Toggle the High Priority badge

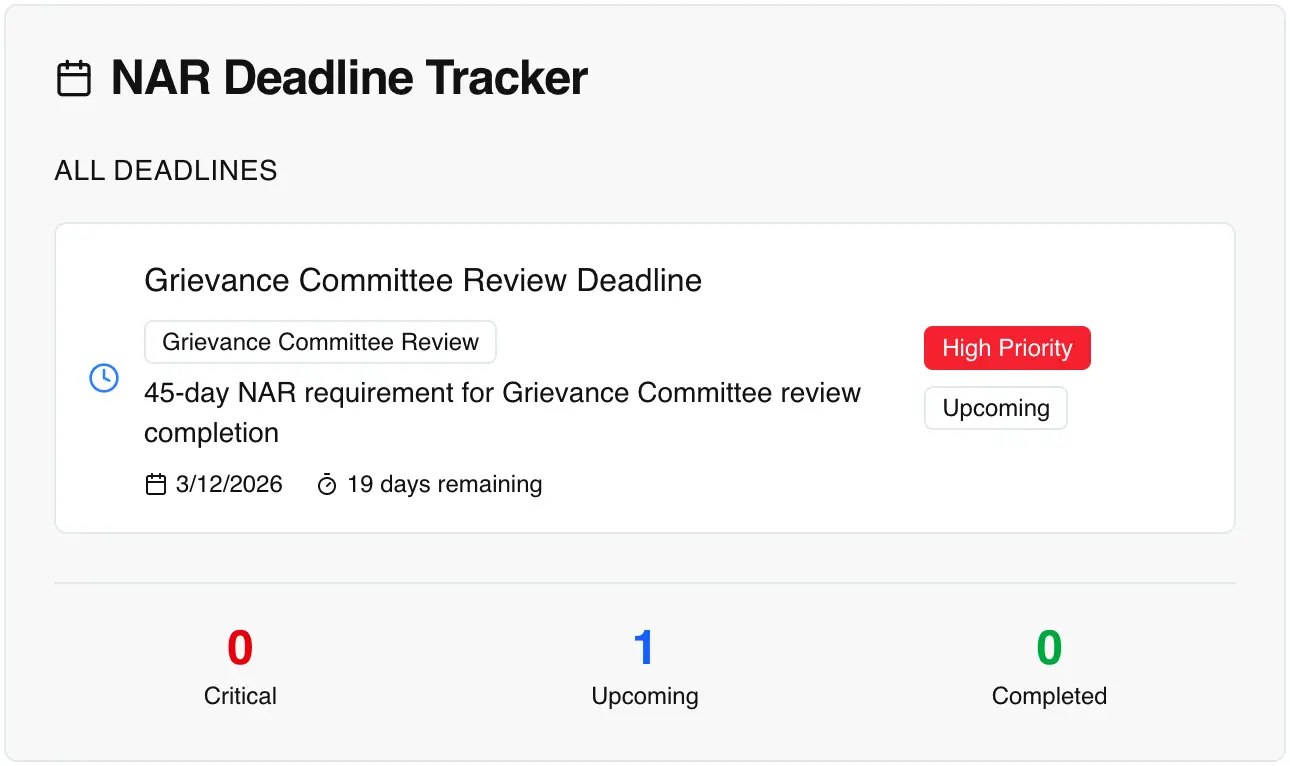(x=1007, y=348)
